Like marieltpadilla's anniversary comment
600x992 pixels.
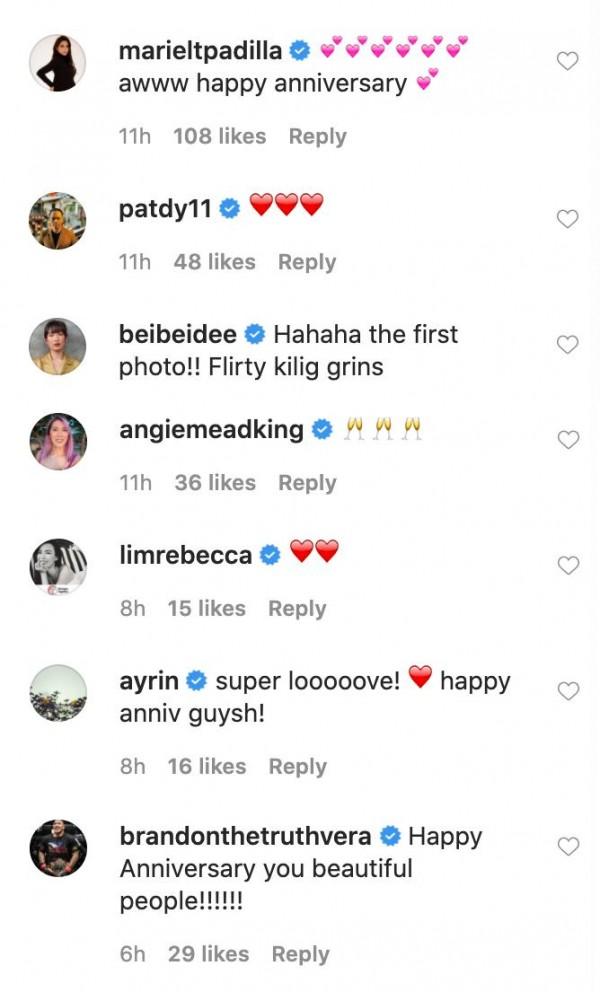(x=567, y=62)
